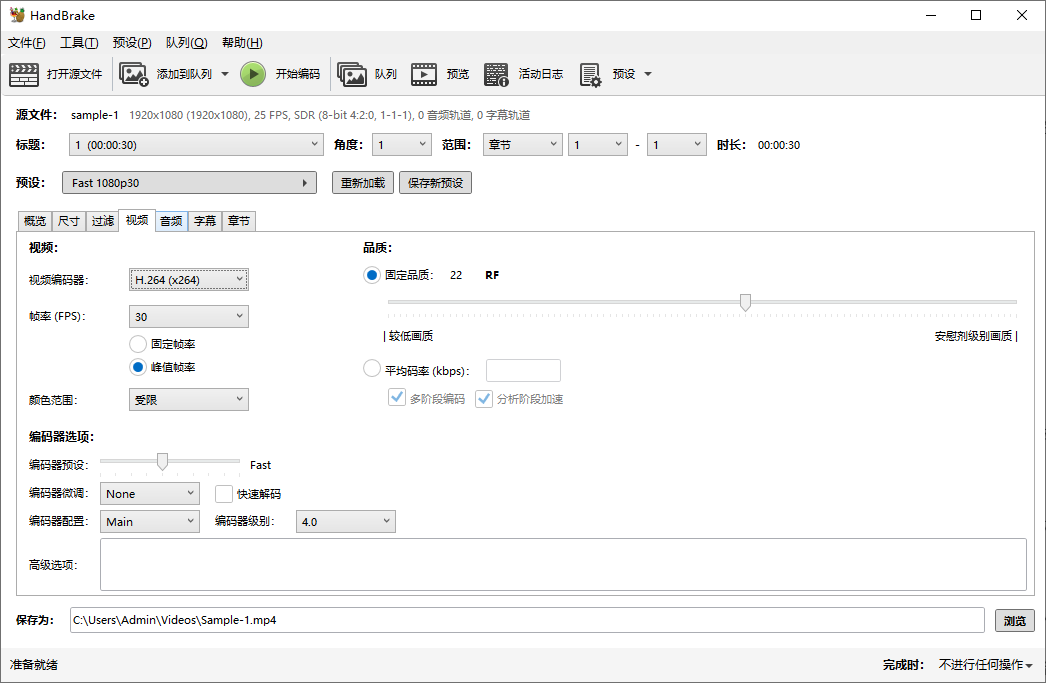
Task: Expand the Presets toolbar dropdown arrow
Action: (648, 74)
